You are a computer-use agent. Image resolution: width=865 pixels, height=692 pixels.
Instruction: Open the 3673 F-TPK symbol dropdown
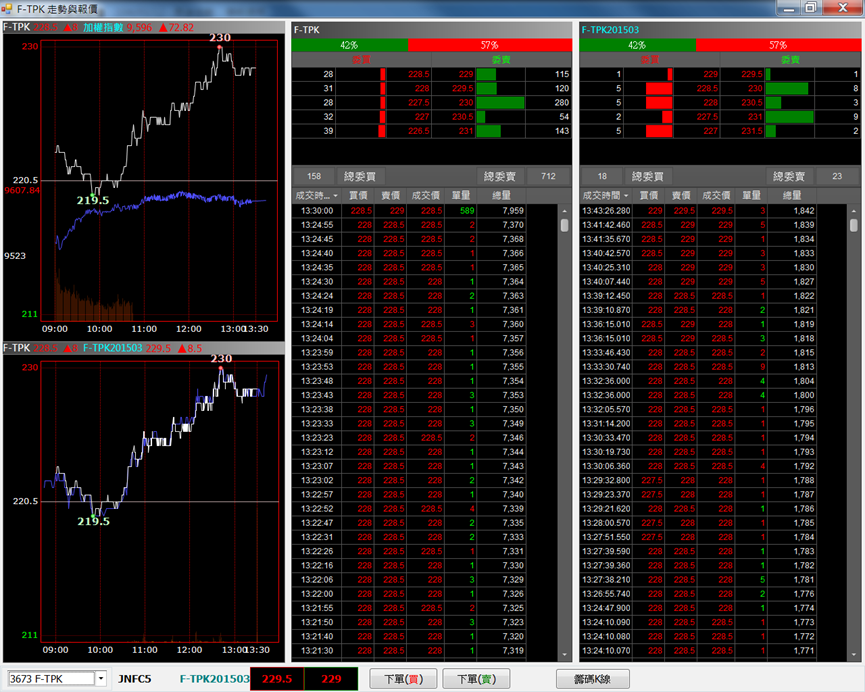point(101,679)
